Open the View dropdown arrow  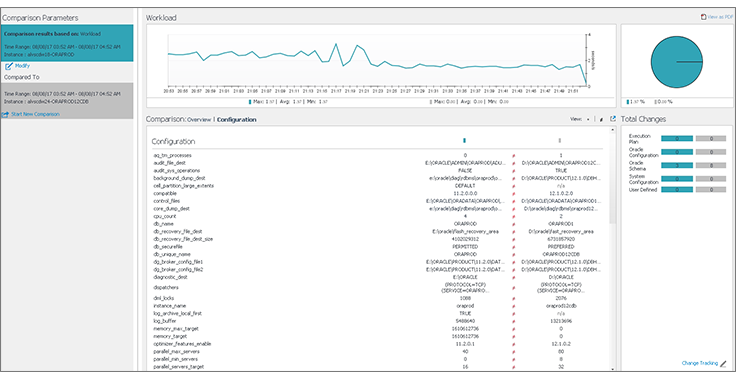588,120
